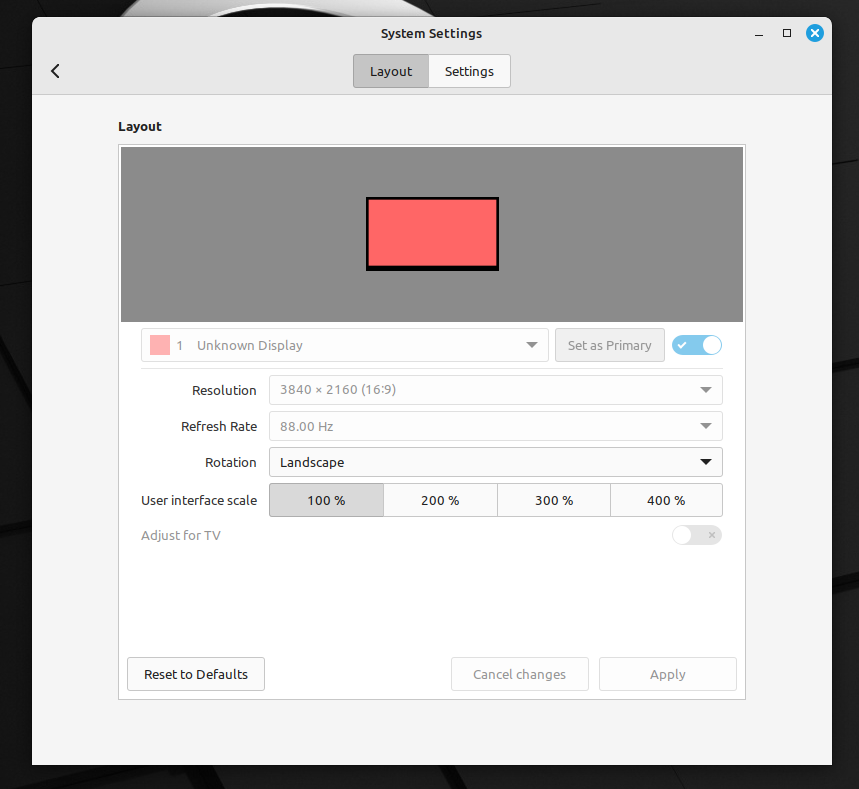
Task: Click the System Settings window title
Action: tap(432, 33)
